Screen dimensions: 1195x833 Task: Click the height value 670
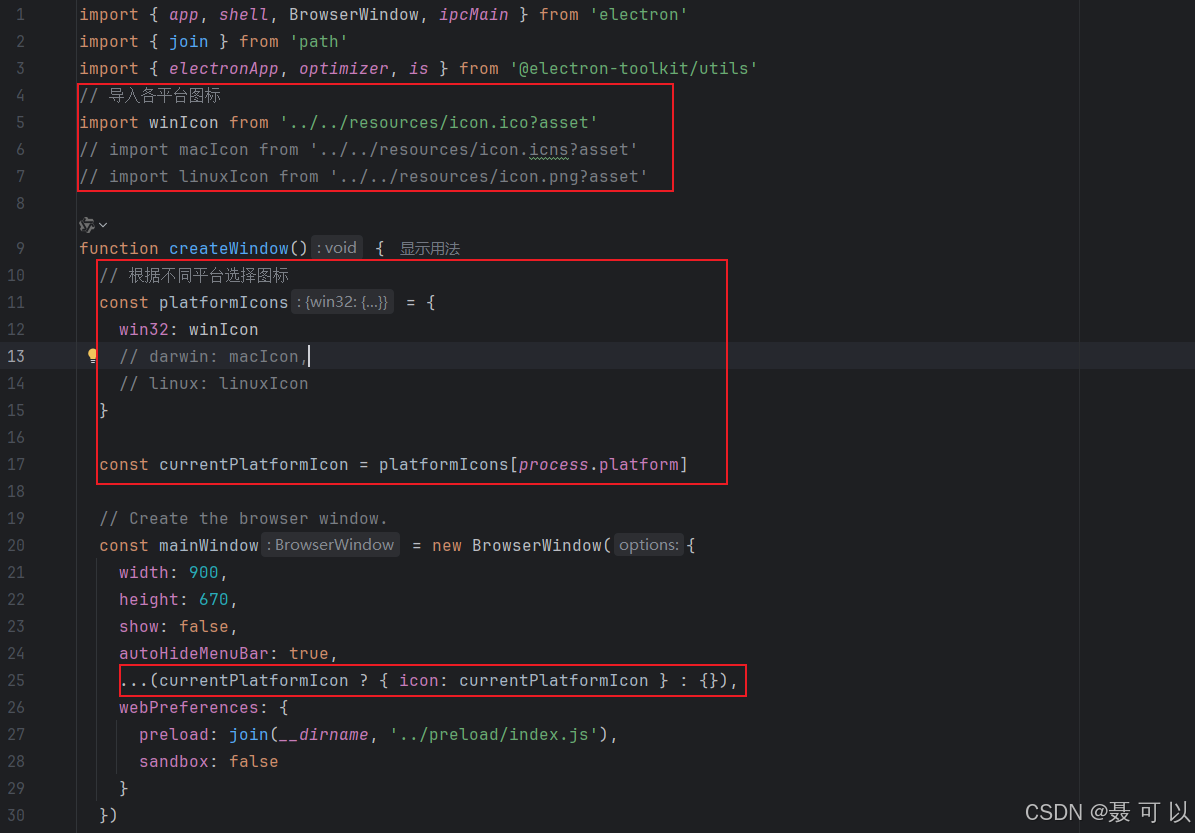[x=213, y=600]
